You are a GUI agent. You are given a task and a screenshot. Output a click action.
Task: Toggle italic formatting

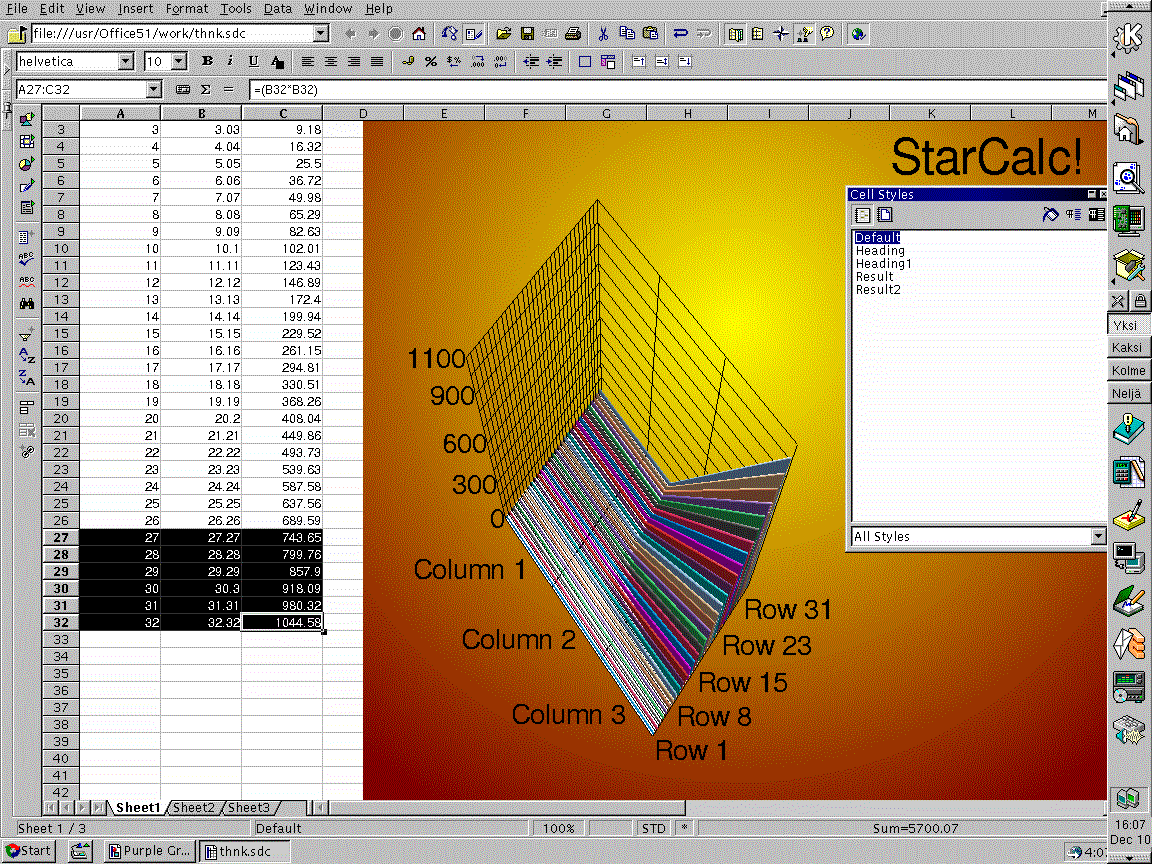(x=230, y=62)
